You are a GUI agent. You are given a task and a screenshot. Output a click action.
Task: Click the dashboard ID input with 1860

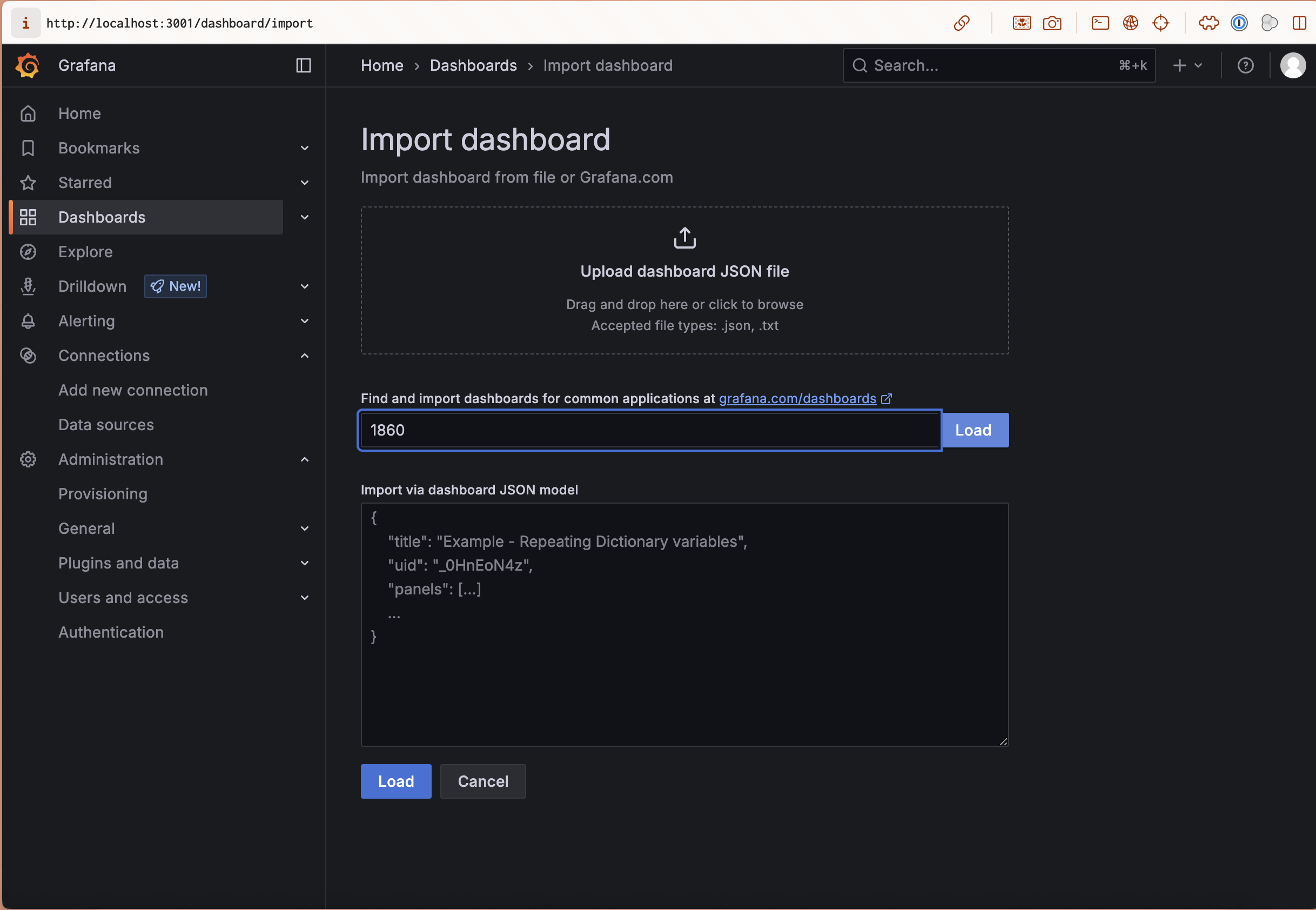pos(650,431)
